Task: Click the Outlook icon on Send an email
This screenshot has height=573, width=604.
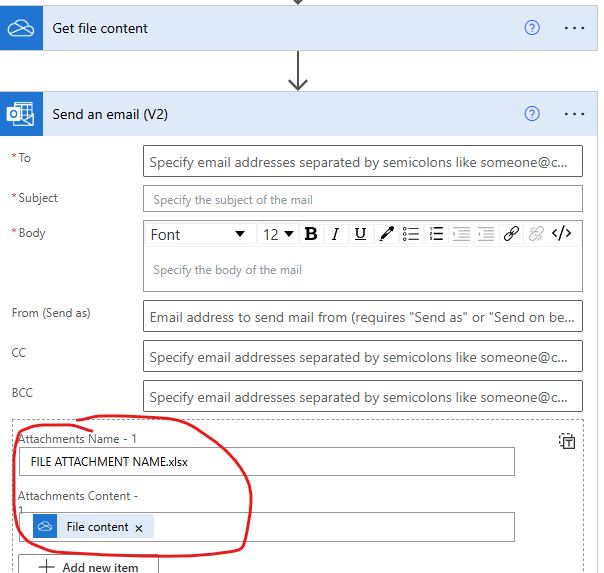Action: [21, 114]
